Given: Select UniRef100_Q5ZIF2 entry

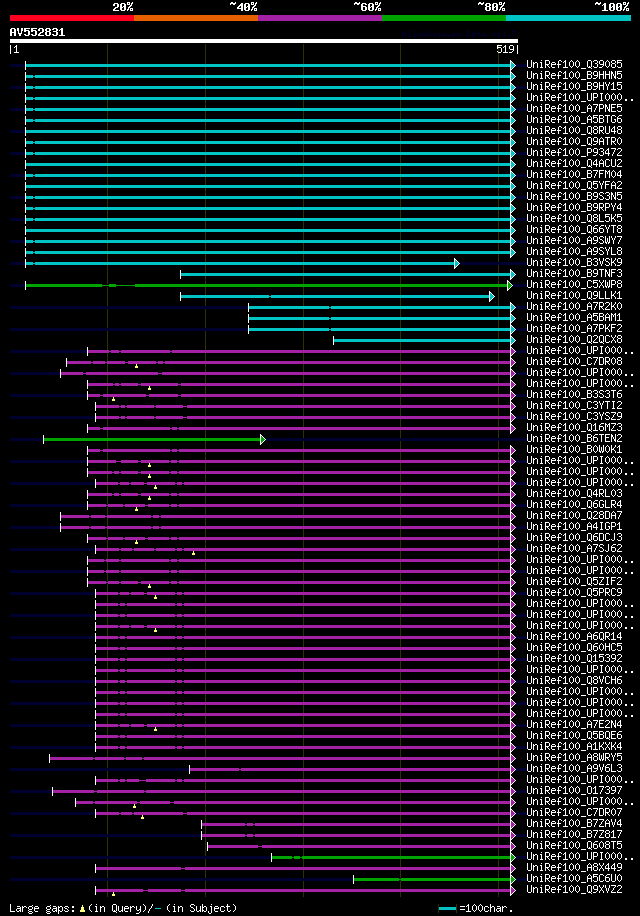Looking at the screenshot, I should click(x=574, y=582).
